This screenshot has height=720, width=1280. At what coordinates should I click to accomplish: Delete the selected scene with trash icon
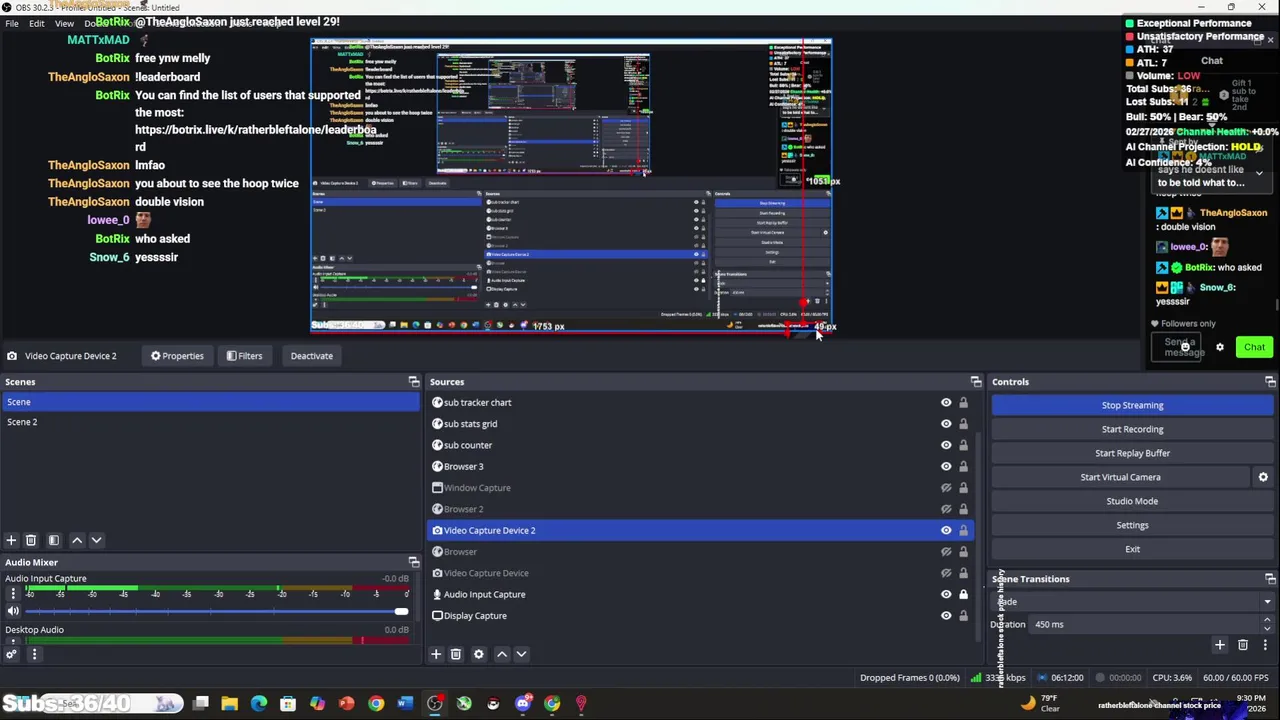pyautogui.click(x=31, y=540)
